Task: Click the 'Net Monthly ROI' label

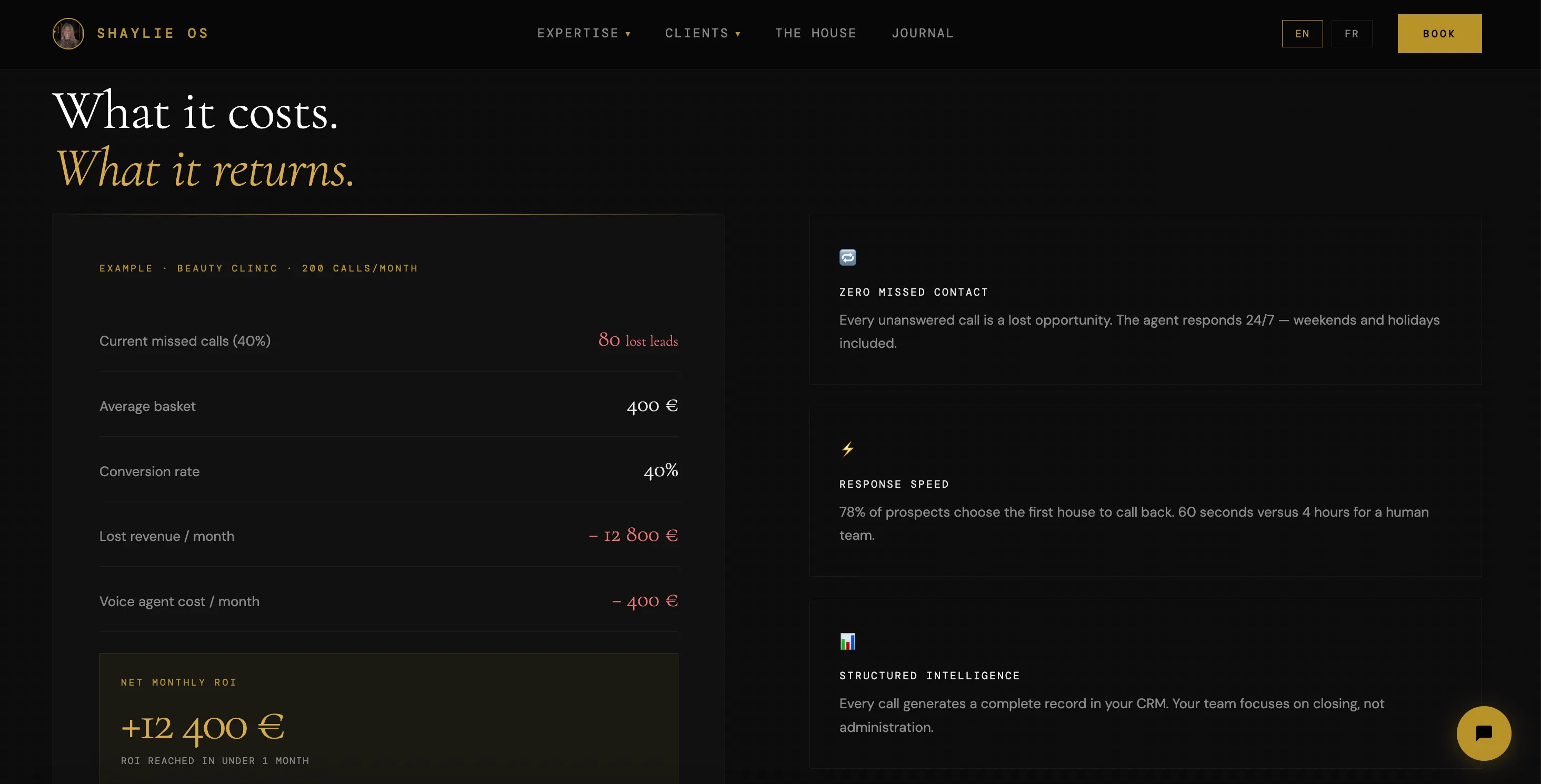Action: (x=179, y=682)
